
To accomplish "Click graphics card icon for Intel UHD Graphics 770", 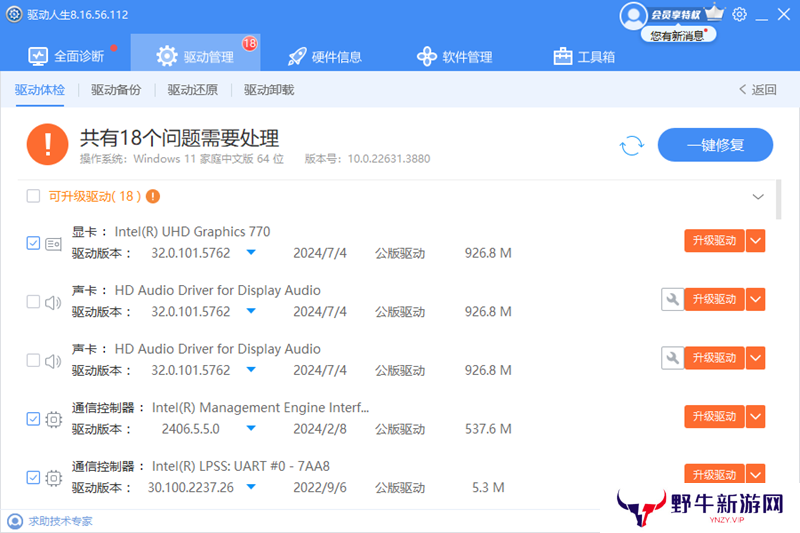I will tap(54, 244).
